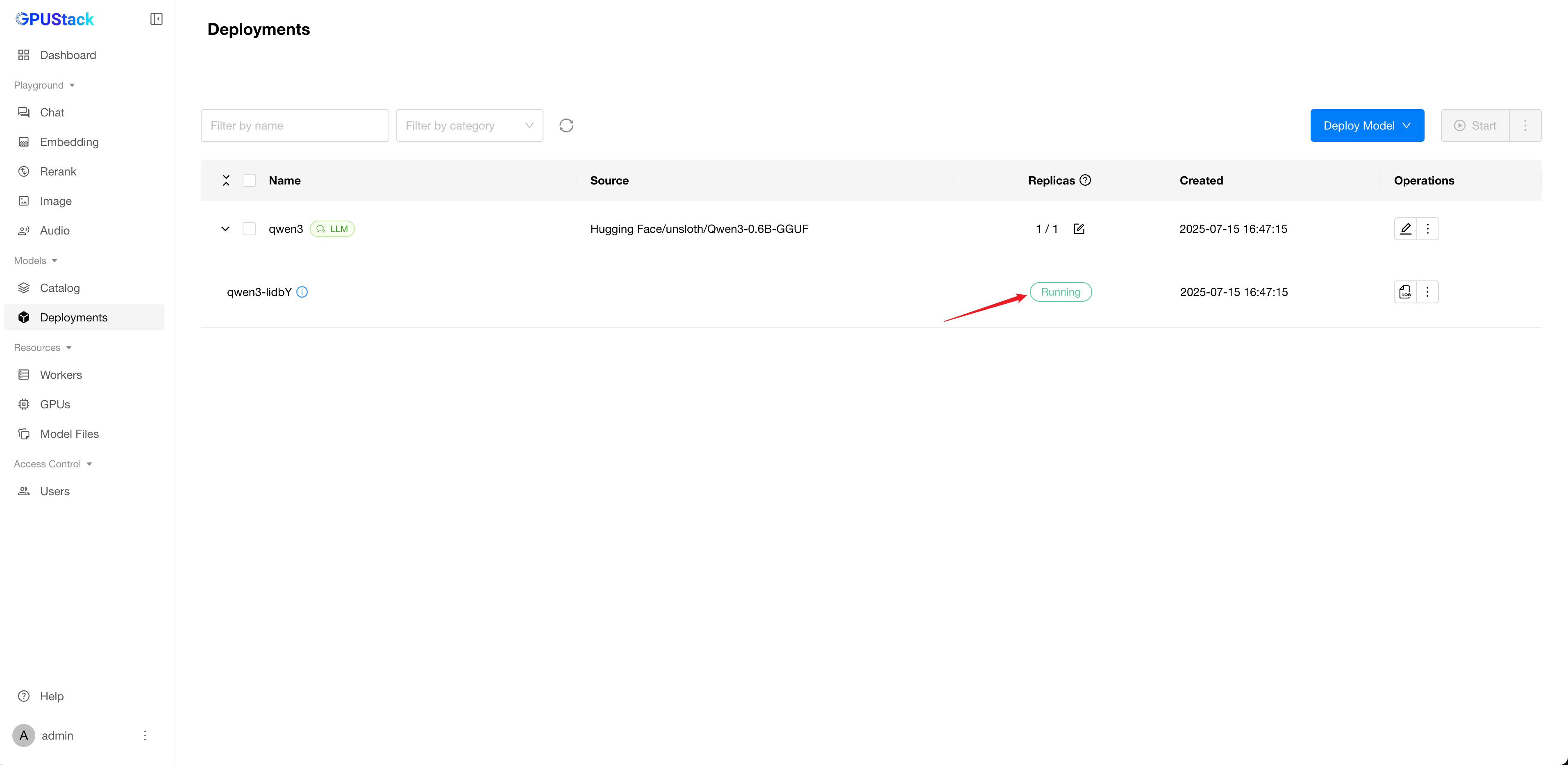Collapse the Playground section
Viewport: 1568px width, 765px height.
(44, 85)
